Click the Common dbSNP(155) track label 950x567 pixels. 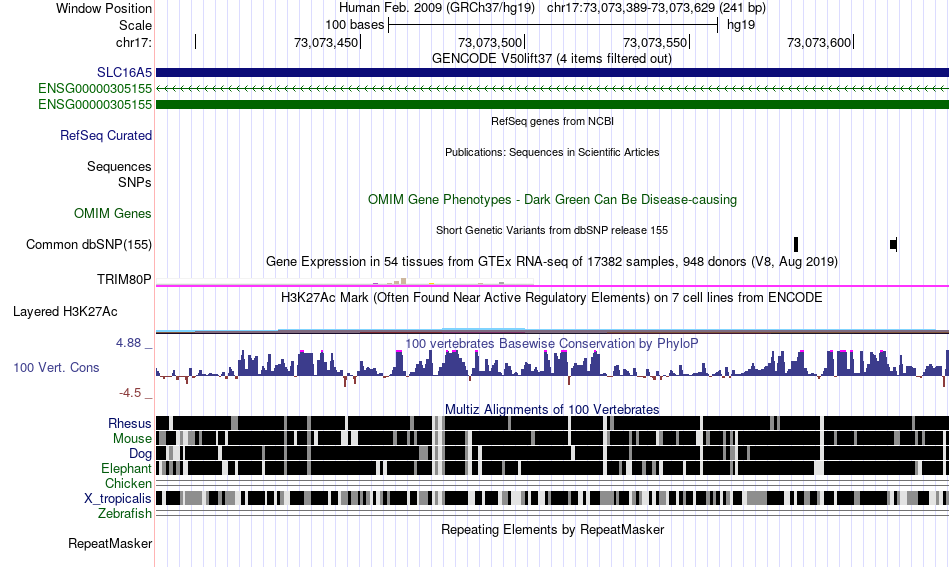[x=89, y=245]
